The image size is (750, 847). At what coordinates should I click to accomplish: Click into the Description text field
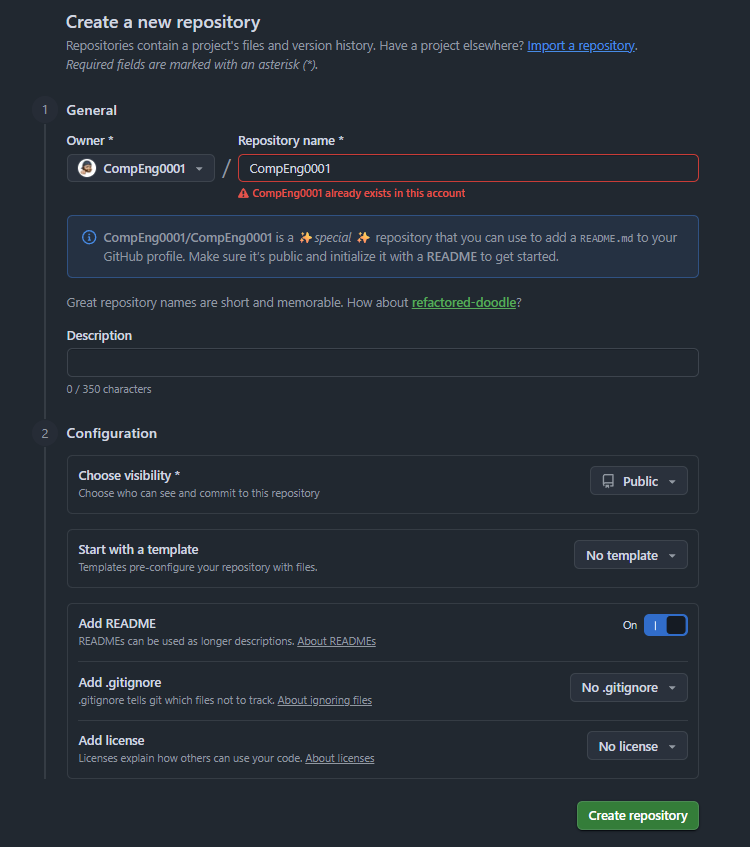[382, 362]
